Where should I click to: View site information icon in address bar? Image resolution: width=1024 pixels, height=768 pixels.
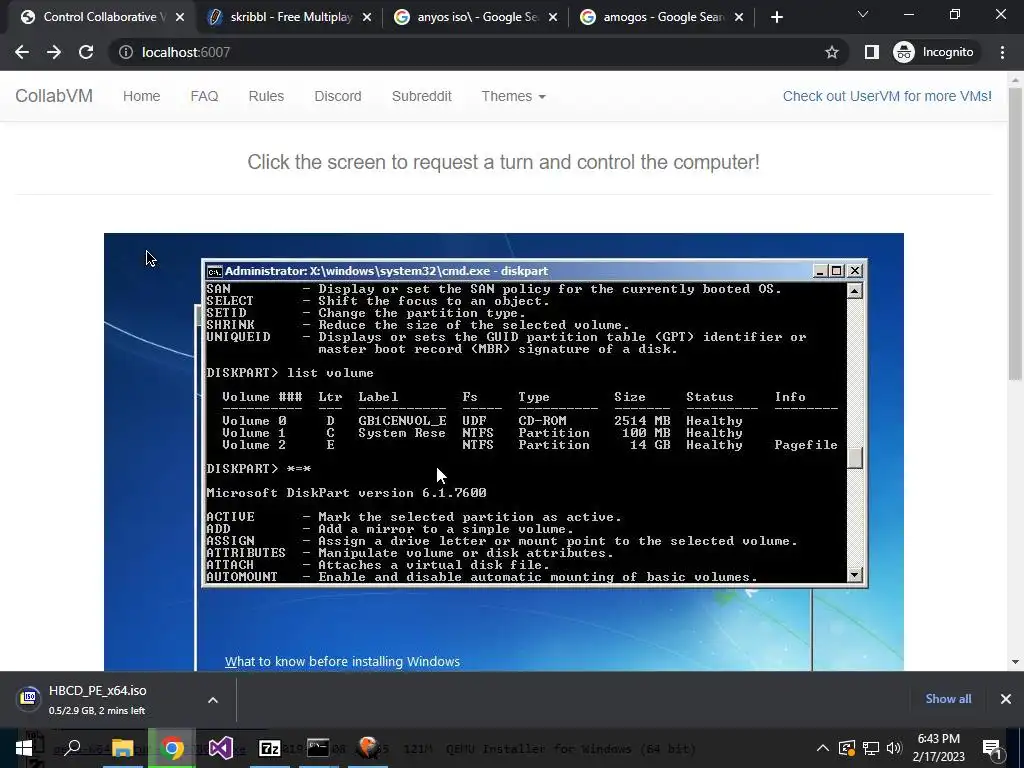point(125,52)
